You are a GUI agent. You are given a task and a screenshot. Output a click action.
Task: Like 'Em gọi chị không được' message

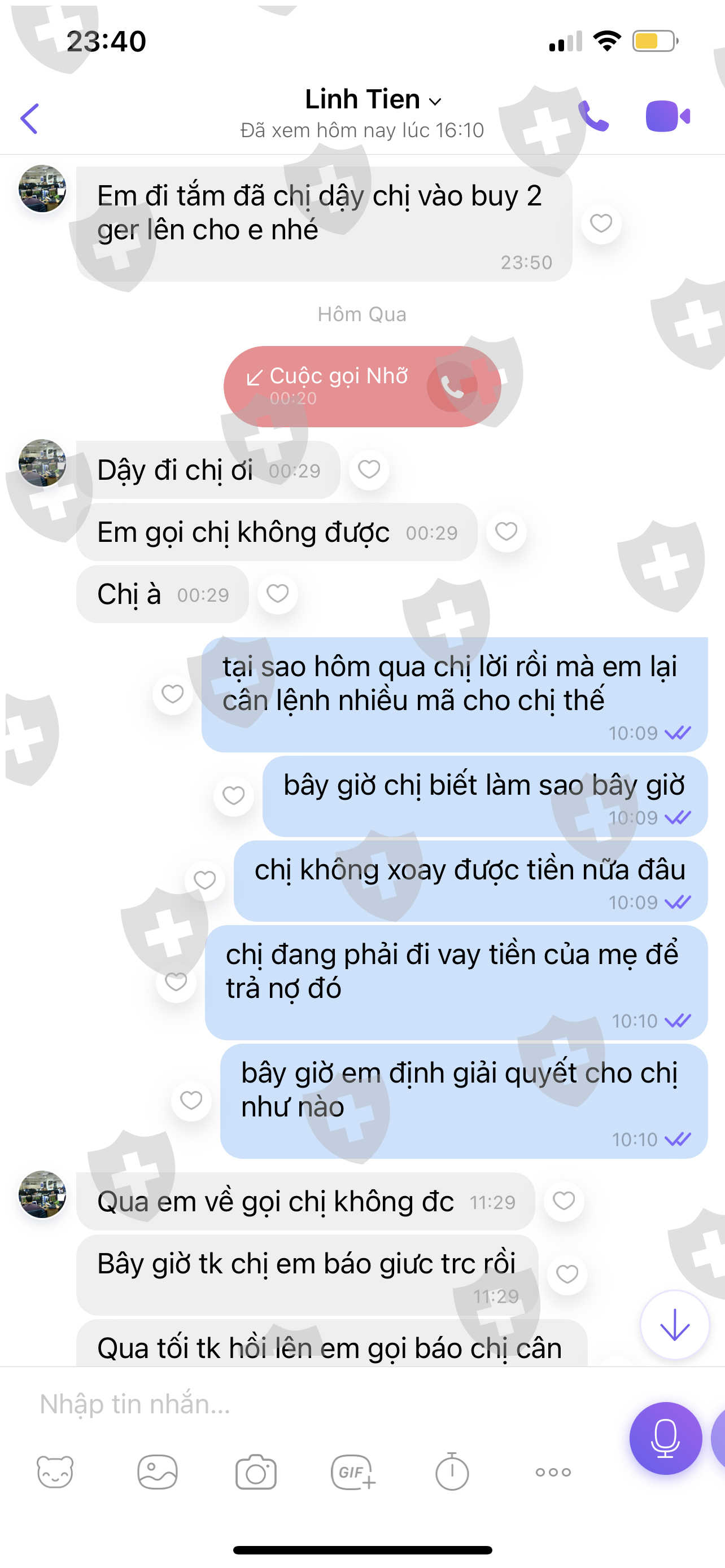click(x=506, y=531)
